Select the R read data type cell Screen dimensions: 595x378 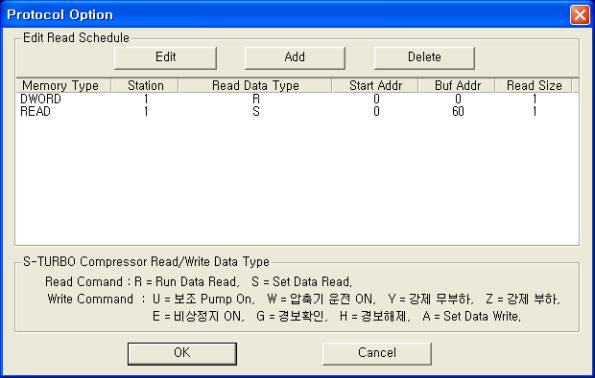tap(256, 99)
